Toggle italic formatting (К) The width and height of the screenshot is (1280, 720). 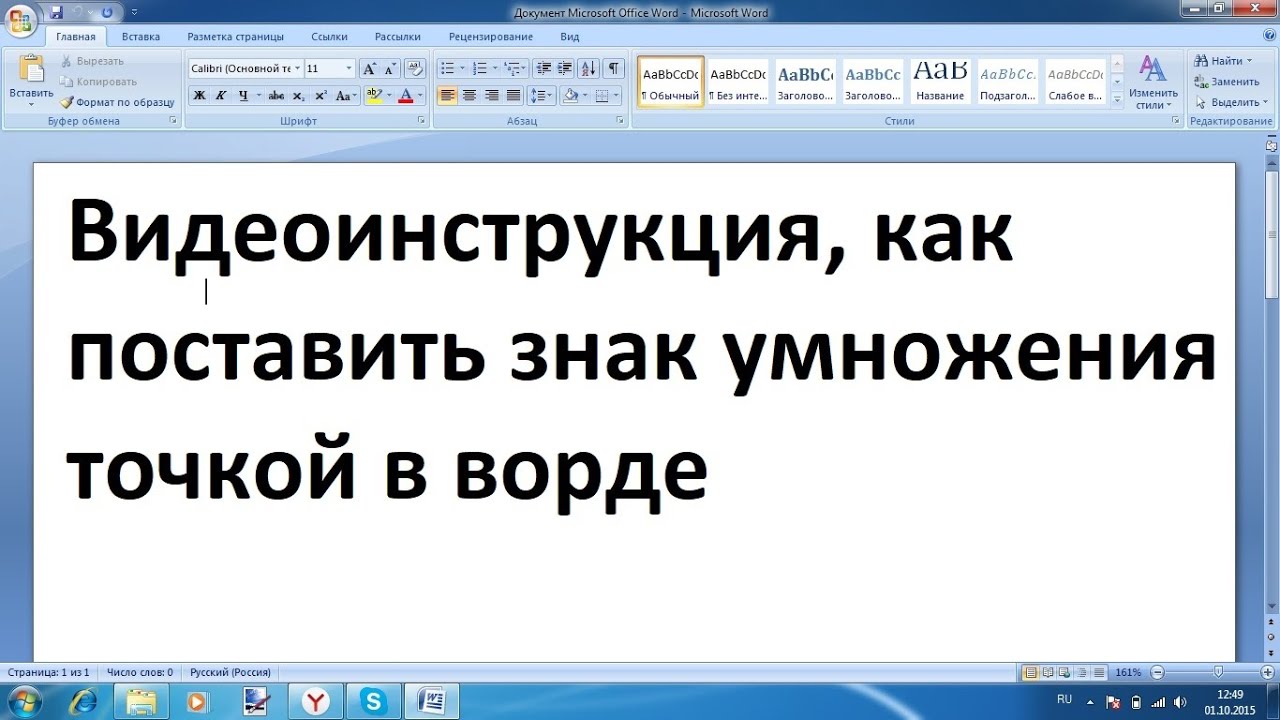[220, 96]
